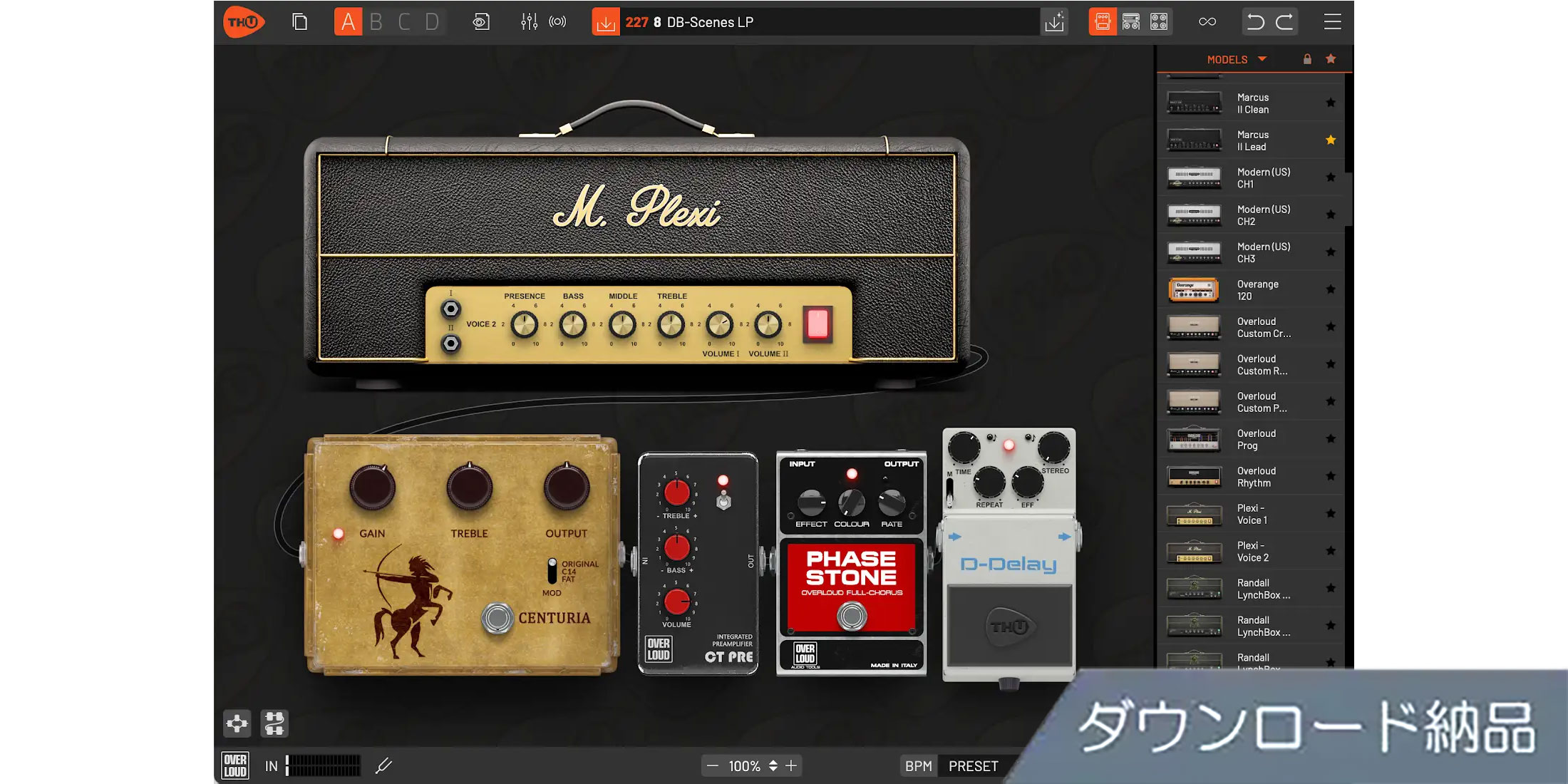
Task: Switch to scene D tab
Action: pyautogui.click(x=432, y=22)
